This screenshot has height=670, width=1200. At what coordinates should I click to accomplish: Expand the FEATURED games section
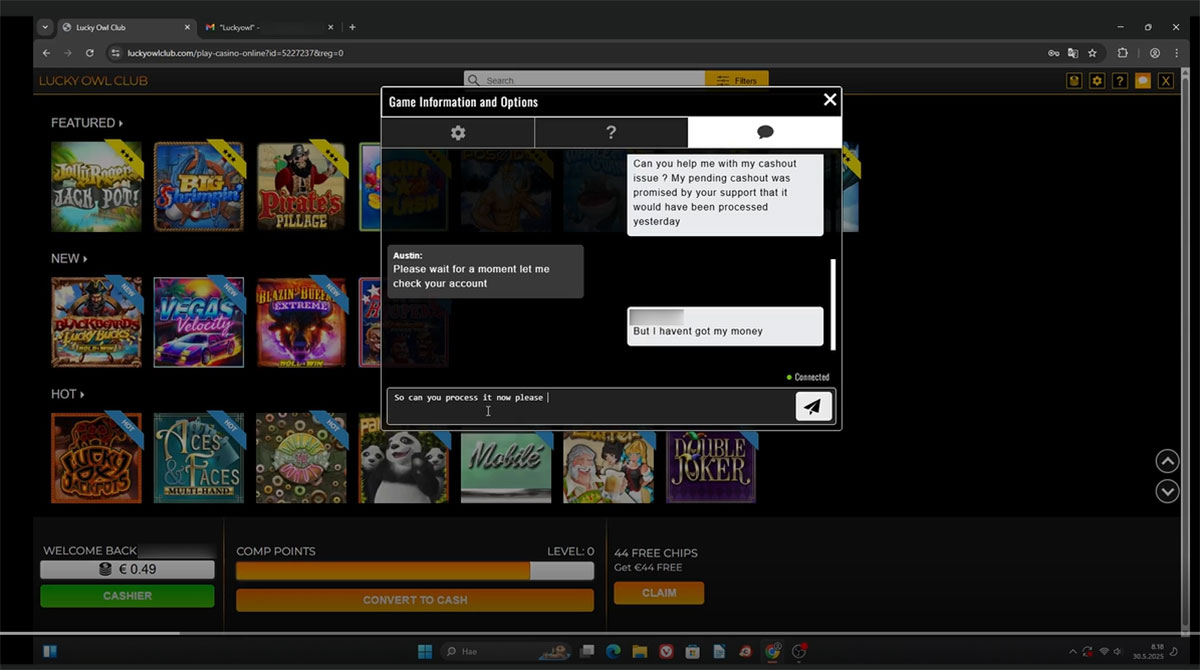tap(87, 123)
